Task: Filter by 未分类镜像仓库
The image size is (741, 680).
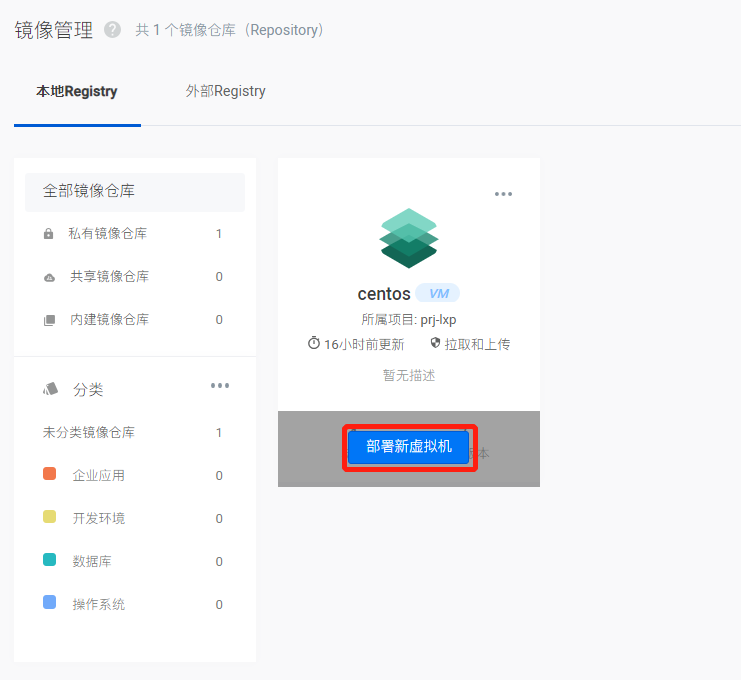Action: coord(89,433)
